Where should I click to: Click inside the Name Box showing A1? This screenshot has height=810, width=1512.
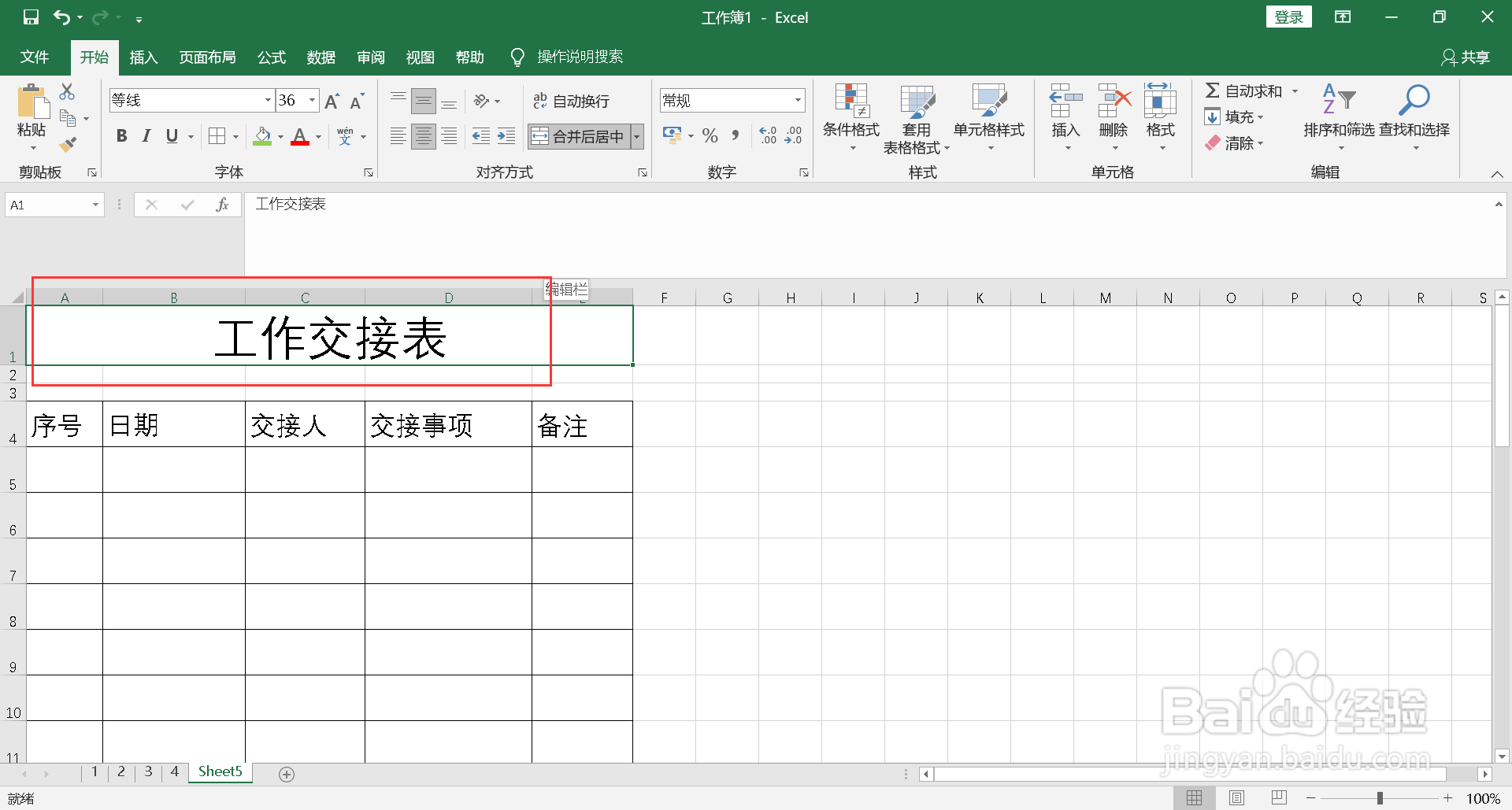[x=47, y=204]
